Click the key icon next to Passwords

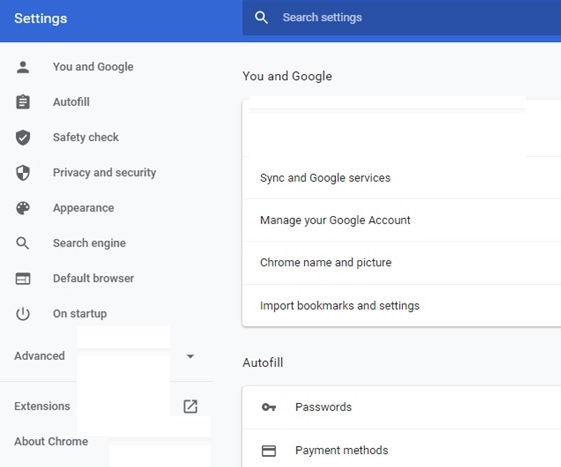pos(269,407)
